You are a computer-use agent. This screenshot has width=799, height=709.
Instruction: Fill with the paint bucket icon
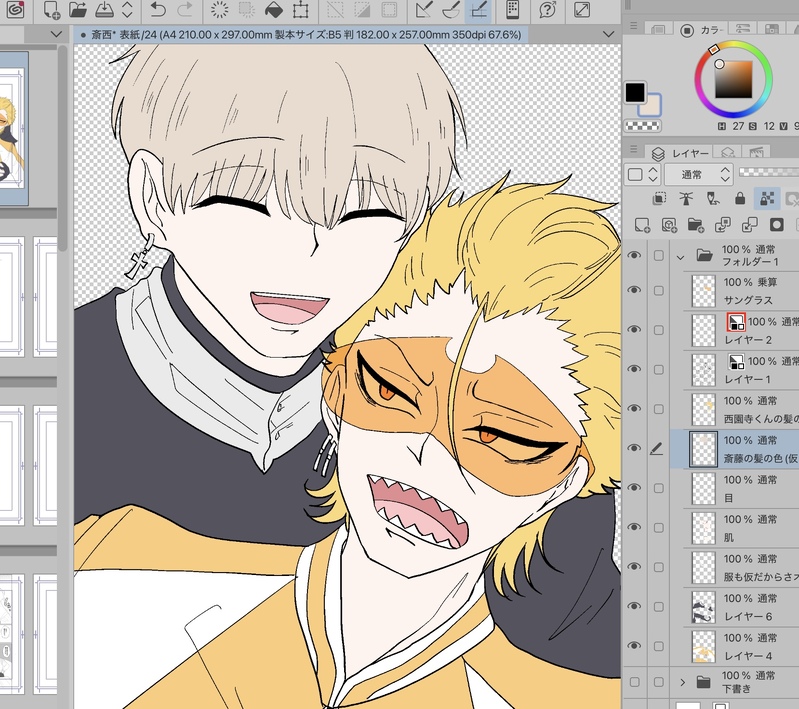coord(274,10)
